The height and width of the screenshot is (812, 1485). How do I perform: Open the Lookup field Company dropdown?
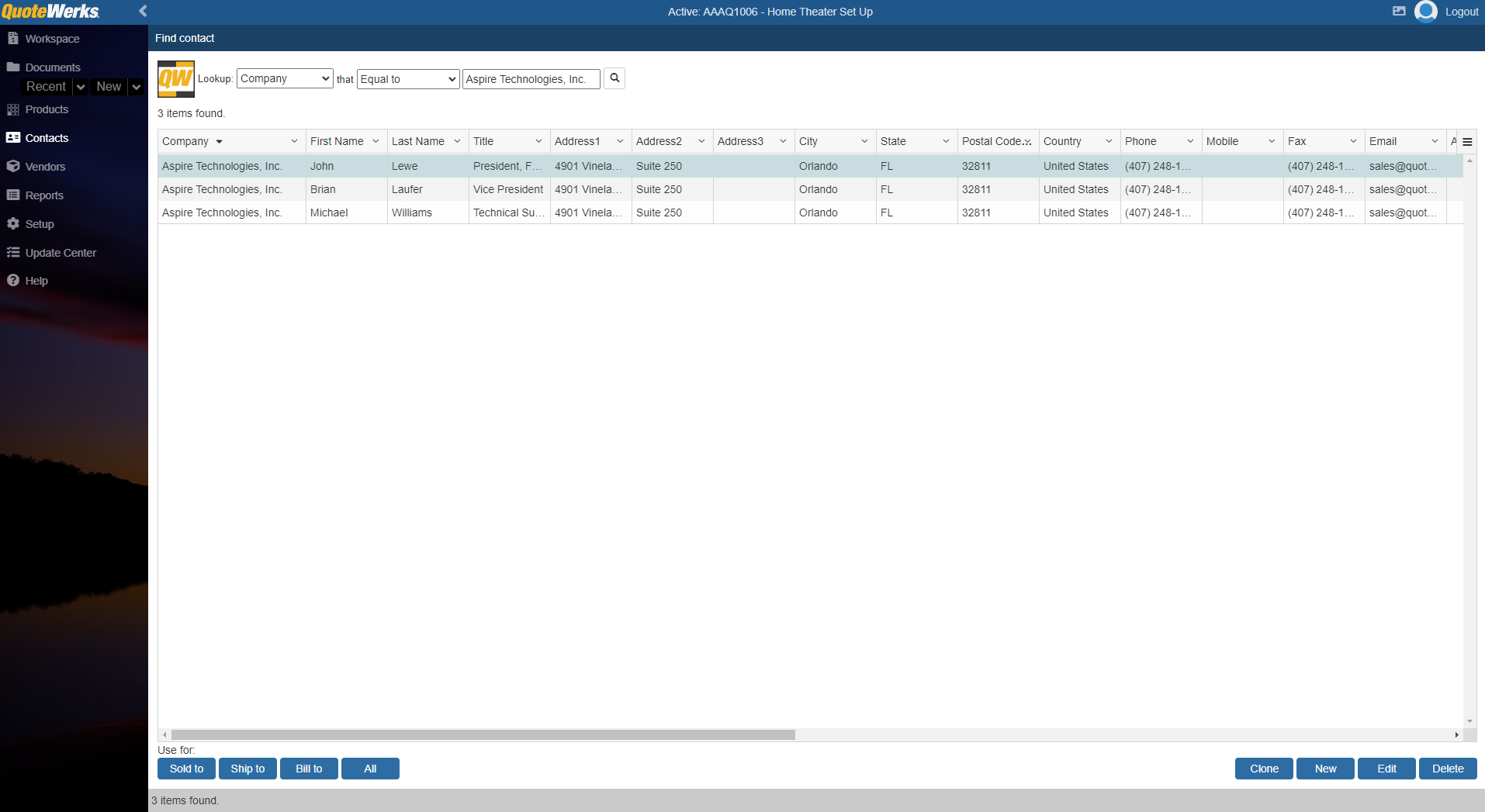(x=285, y=78)
